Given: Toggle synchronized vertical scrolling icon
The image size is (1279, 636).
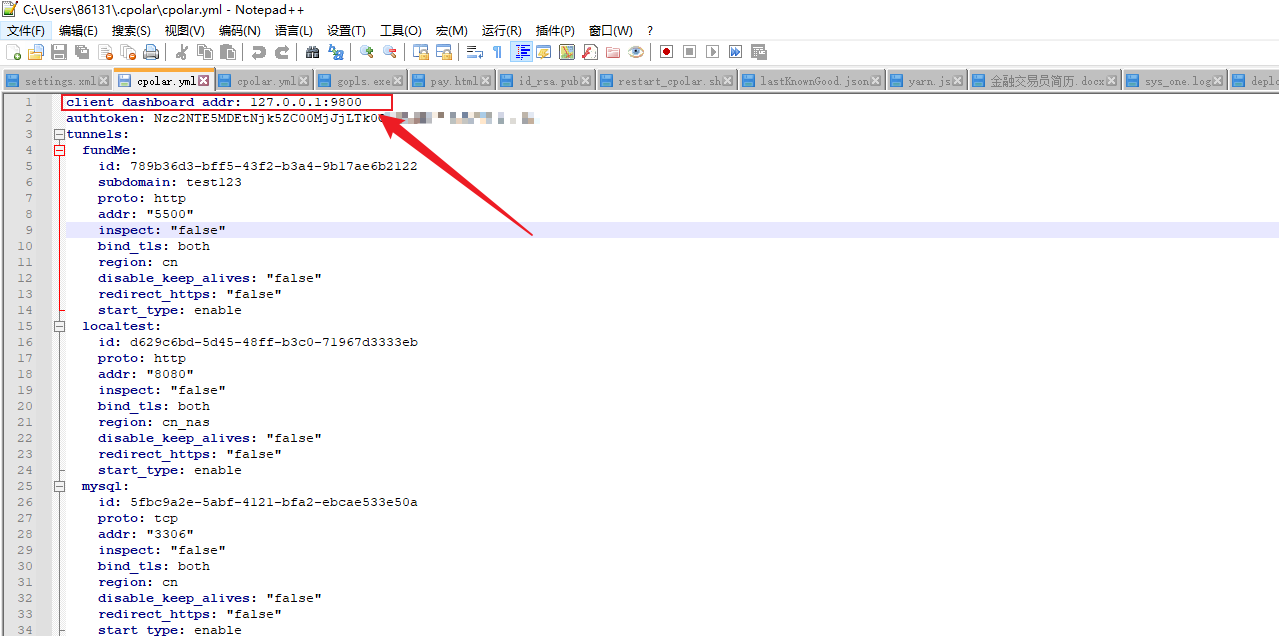Looking at the screenshot, I should point(421,52).
